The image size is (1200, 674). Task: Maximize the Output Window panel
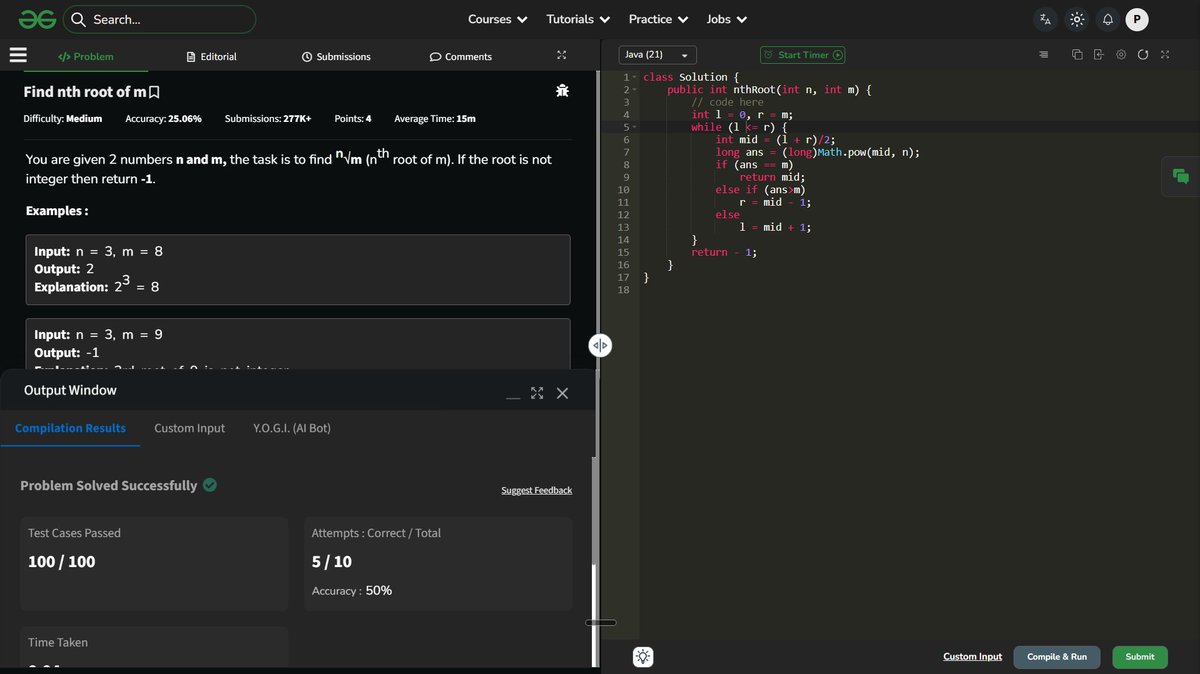[537, 393]
